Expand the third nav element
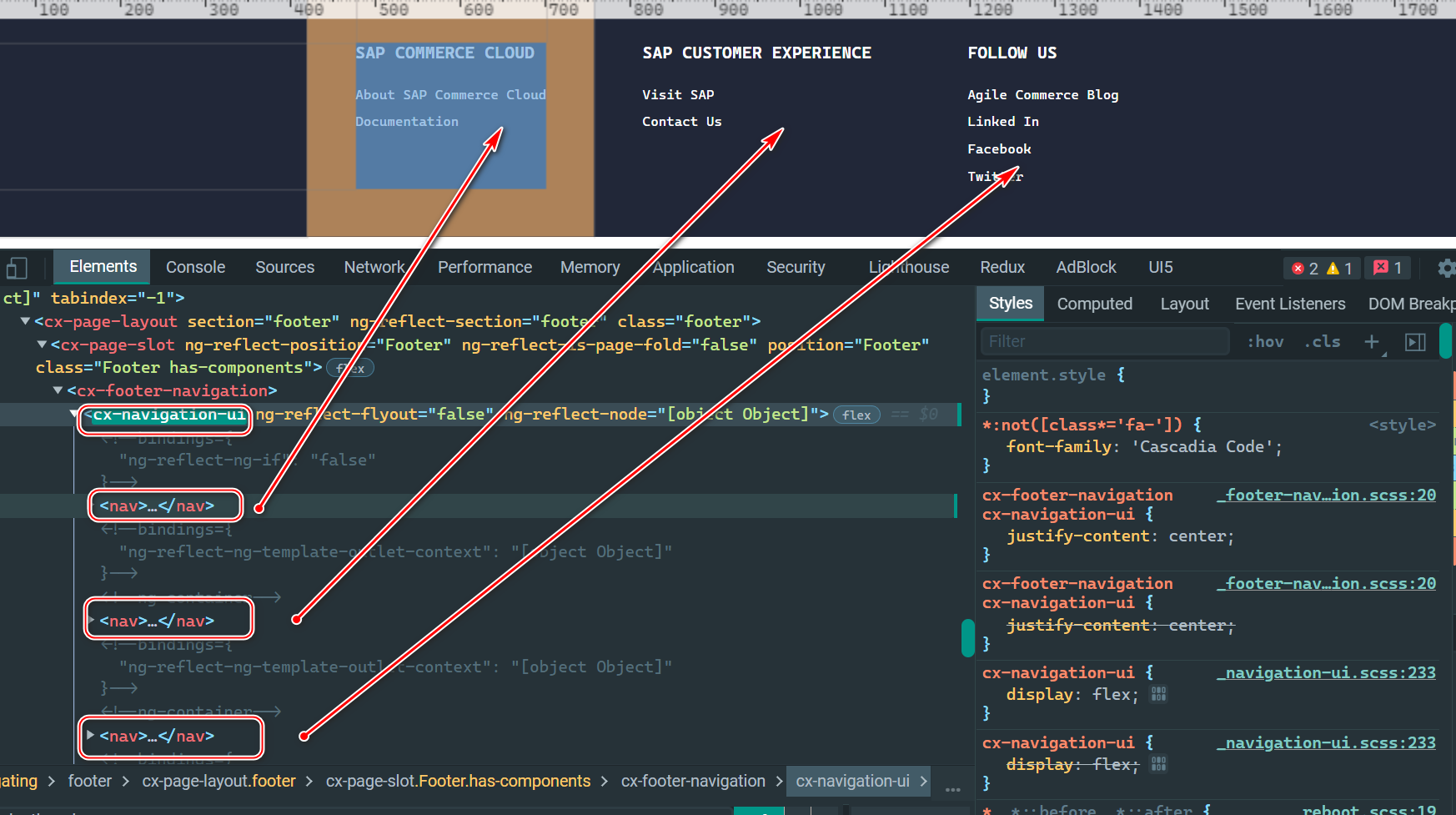 (x=91, y=736)
